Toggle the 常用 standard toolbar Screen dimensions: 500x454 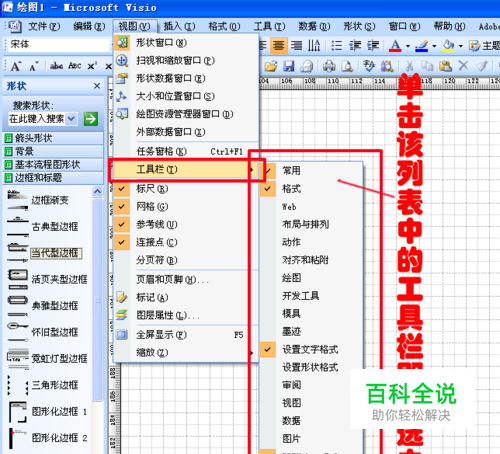(311, 171)
